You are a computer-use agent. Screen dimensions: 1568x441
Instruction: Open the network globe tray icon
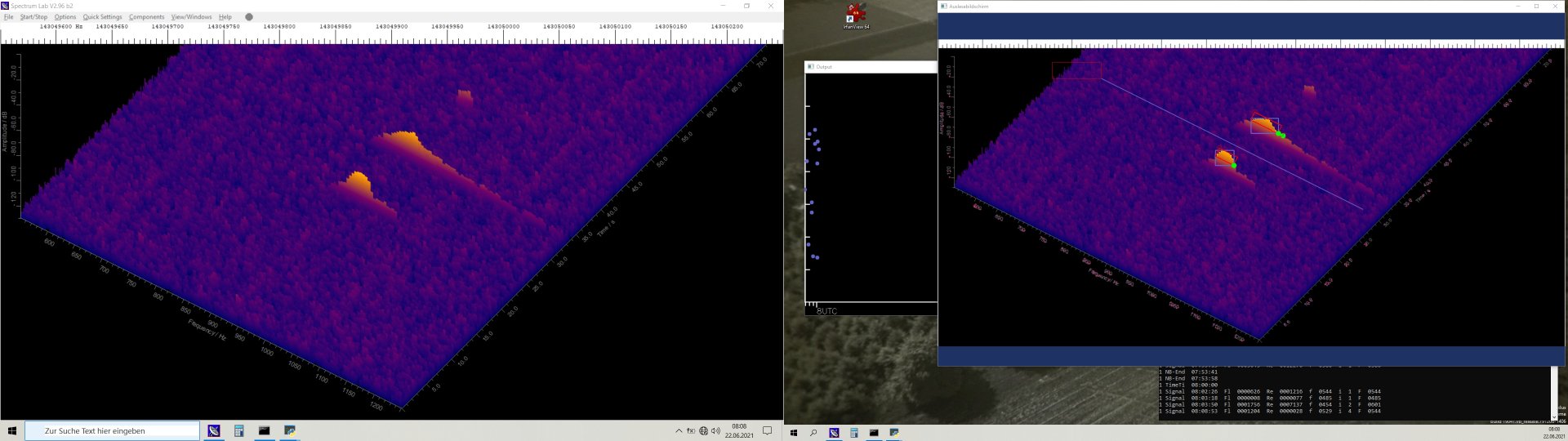click(x=703, y=430)
